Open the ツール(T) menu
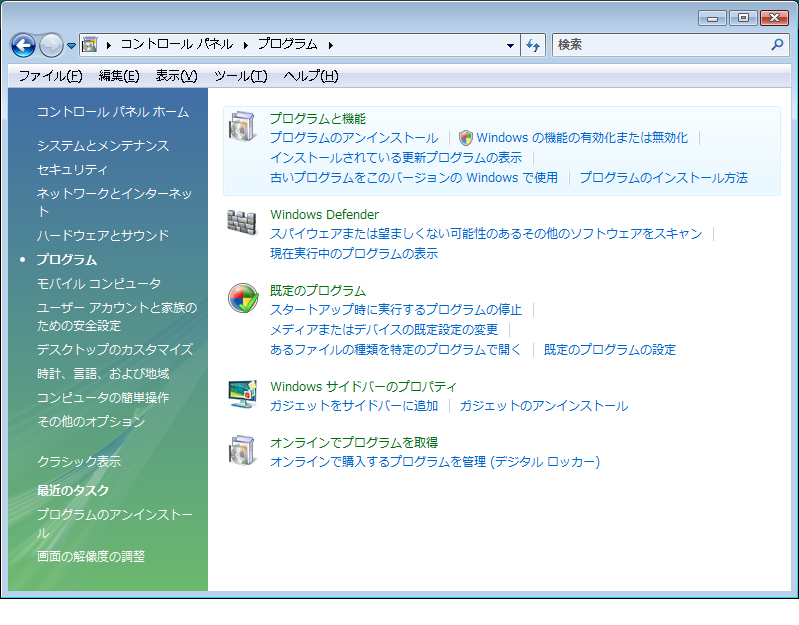 (241, 76)
